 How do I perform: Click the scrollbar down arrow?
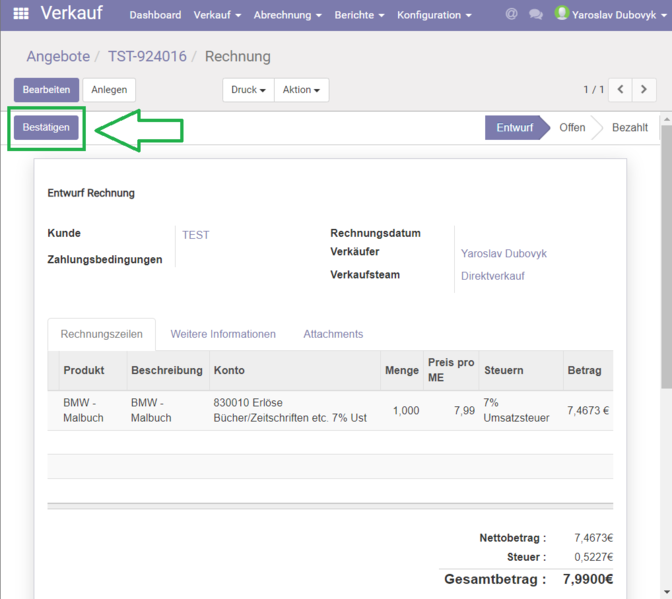[x=667, y=593]
